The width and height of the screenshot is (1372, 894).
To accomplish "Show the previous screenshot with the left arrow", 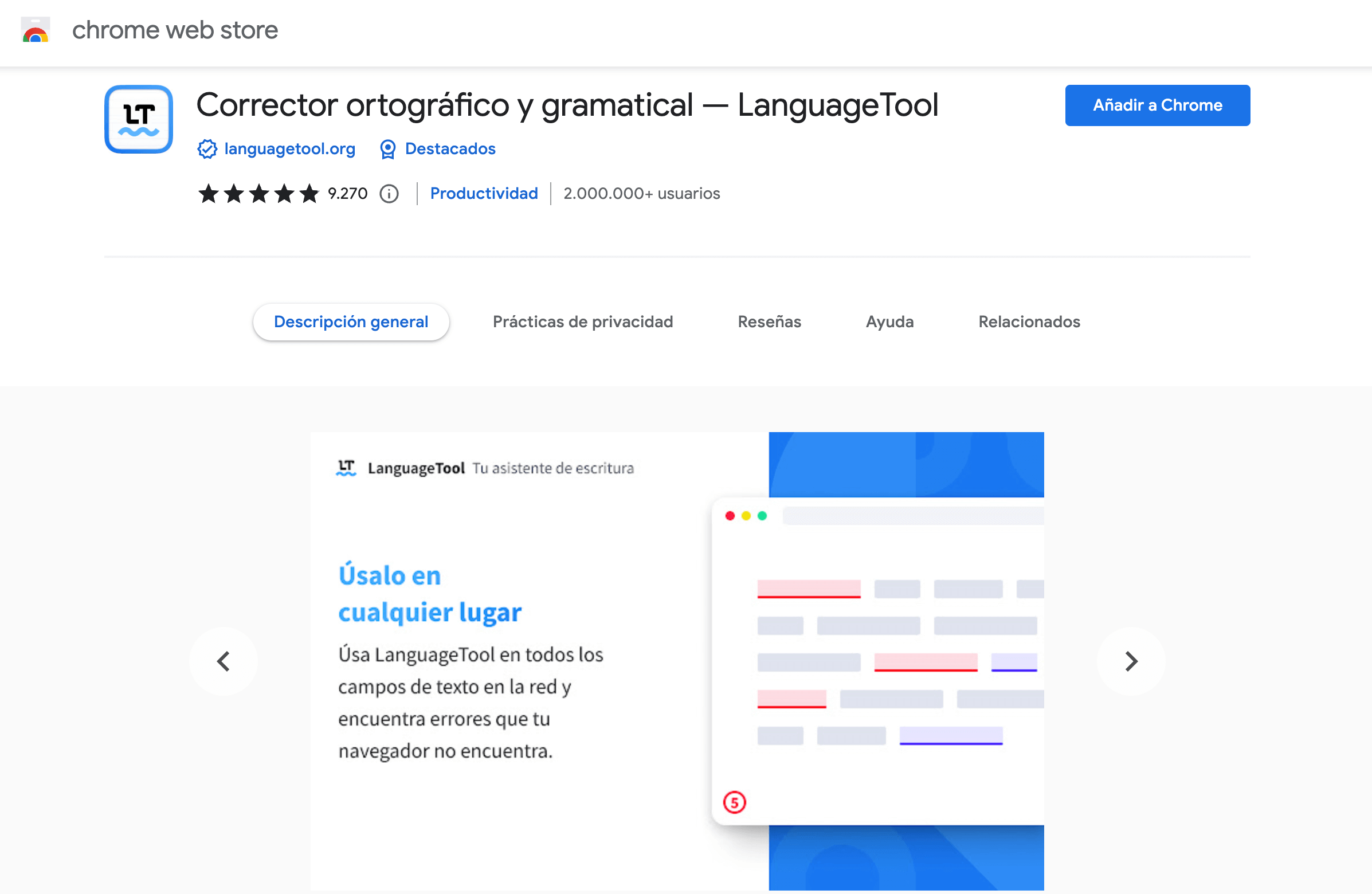I will (224, 661).
